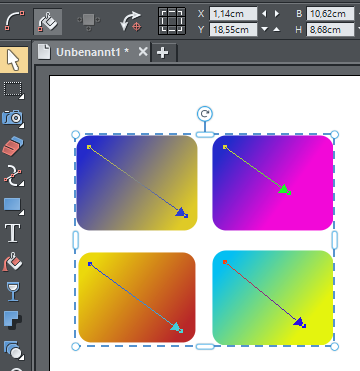Click the Y position field 18,55cm
The width and height of the screenshot is (360, 371).
(233, 30)
